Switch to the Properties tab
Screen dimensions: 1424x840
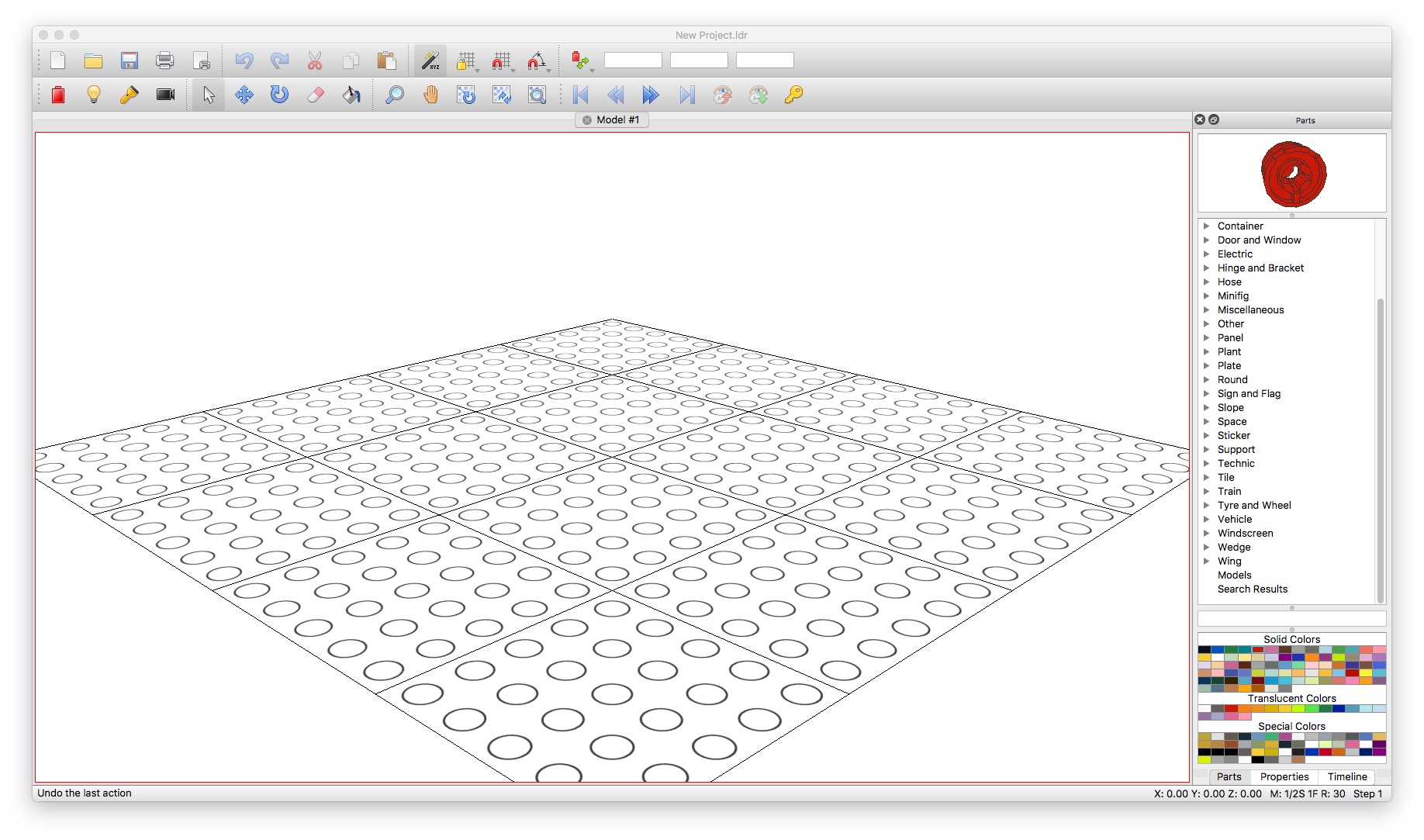[1284, 776]
